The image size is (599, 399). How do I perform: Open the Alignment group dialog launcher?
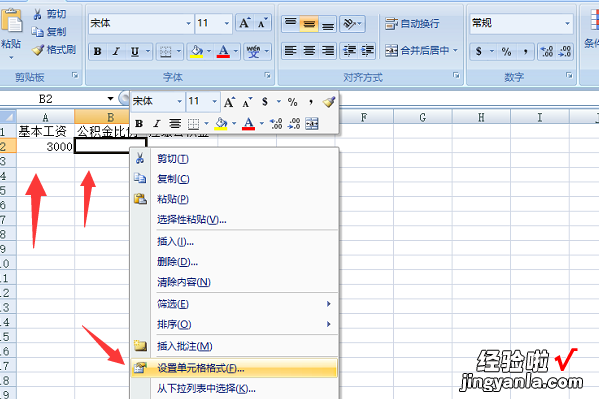(456, 75)
